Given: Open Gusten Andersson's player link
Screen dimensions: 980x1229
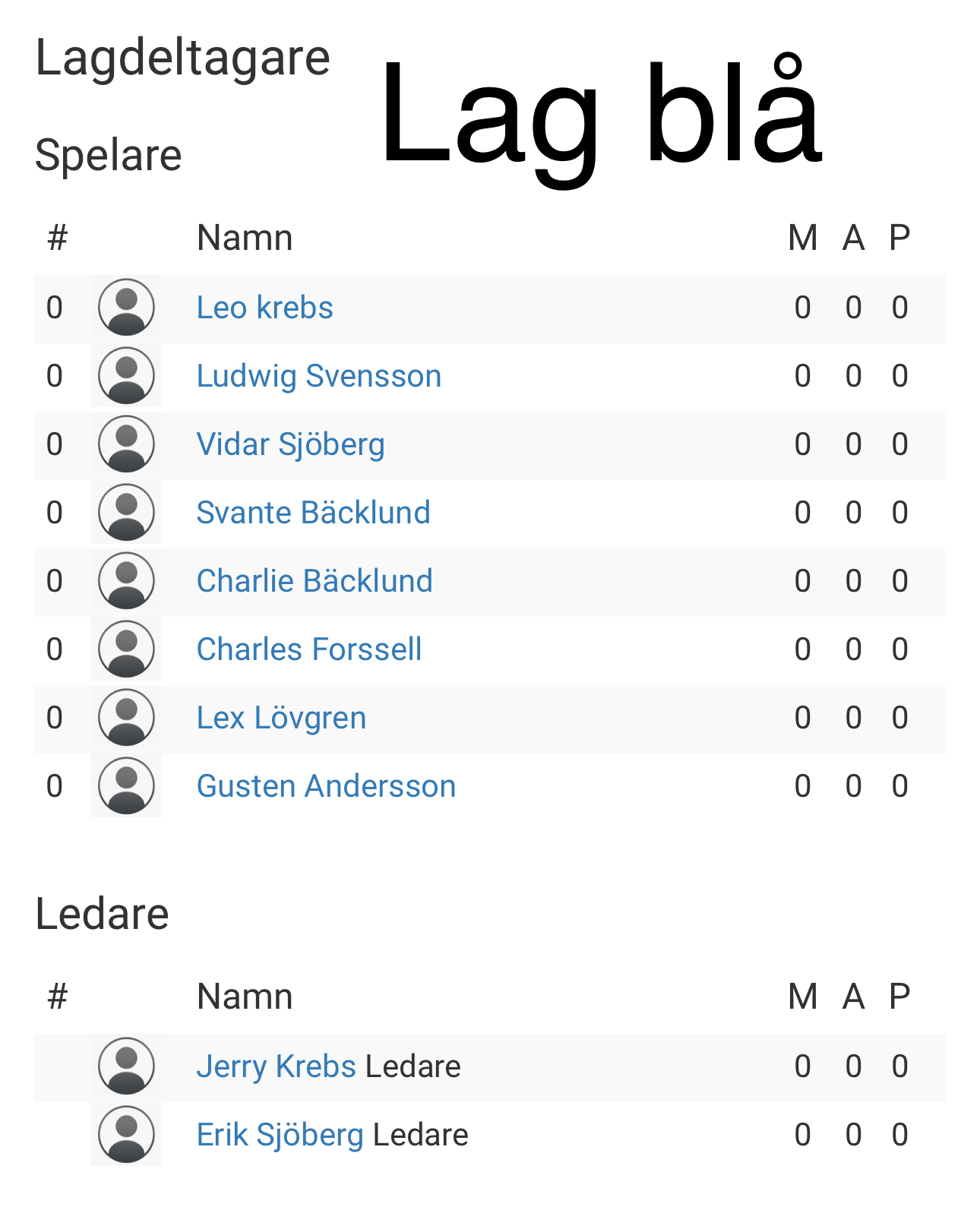Looking at the screenshot, I should (x=326, y=786).
